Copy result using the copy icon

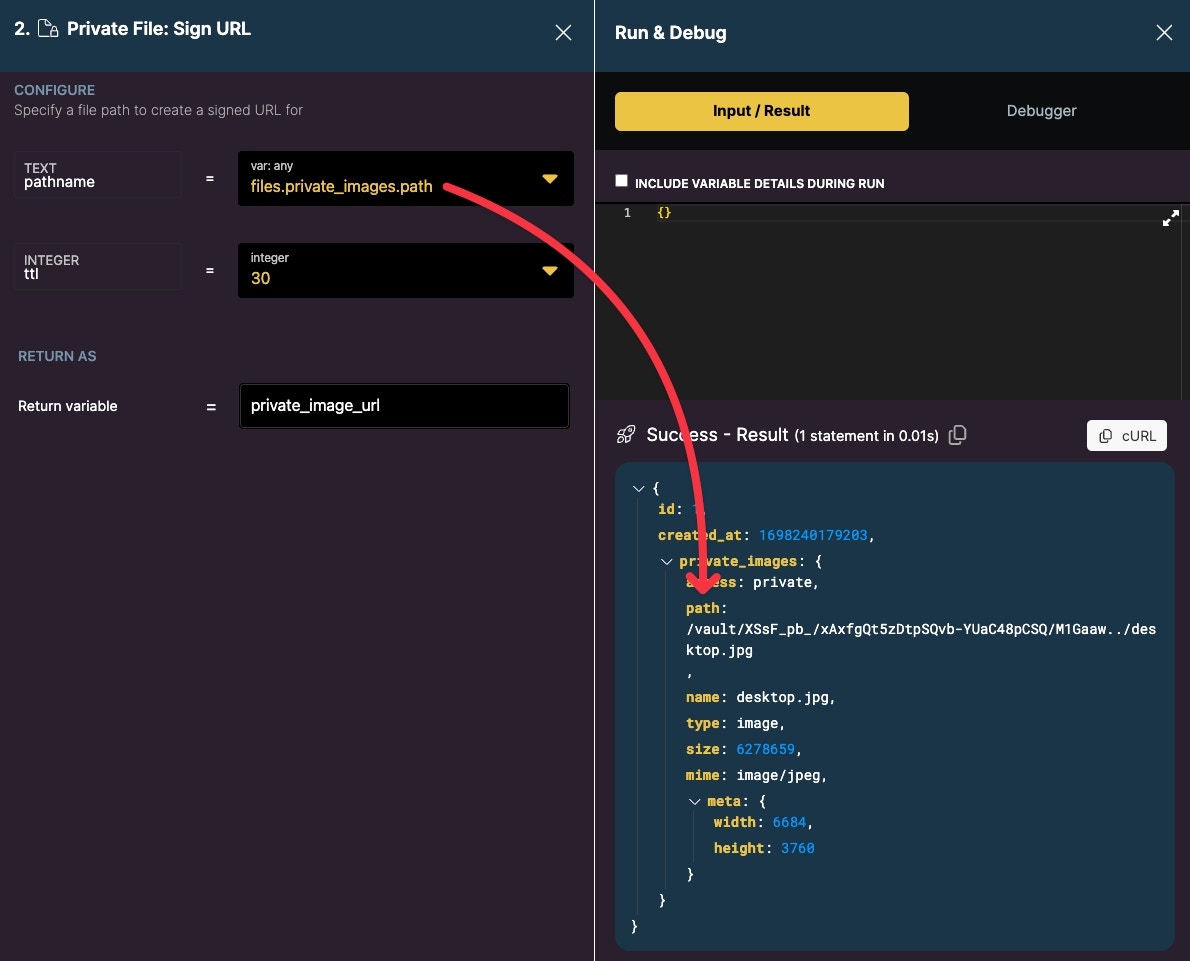coord(957,435)
